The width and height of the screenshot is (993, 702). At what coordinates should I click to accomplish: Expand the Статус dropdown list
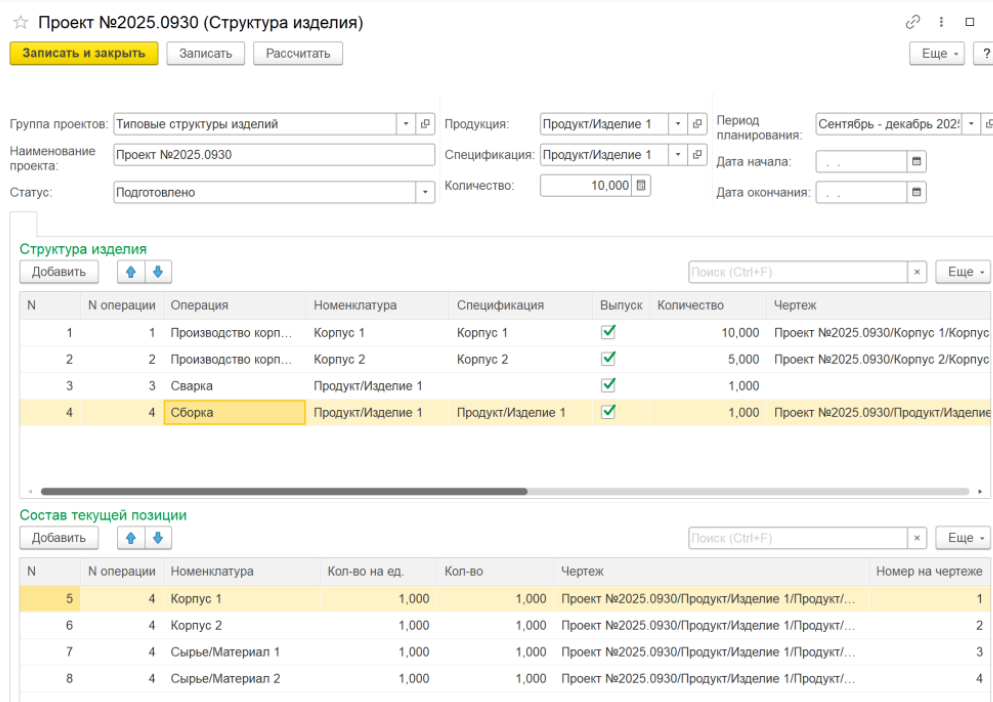(426, 192)
